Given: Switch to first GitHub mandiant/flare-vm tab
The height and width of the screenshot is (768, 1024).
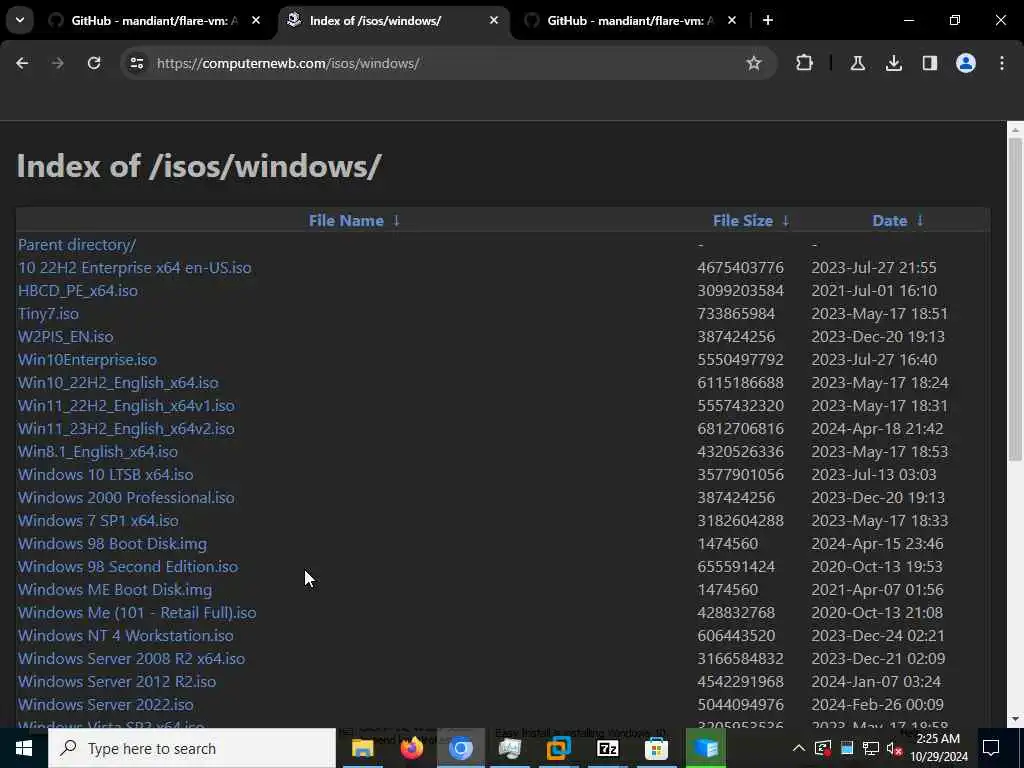Looking at the screenshot, I should point(154,20).
